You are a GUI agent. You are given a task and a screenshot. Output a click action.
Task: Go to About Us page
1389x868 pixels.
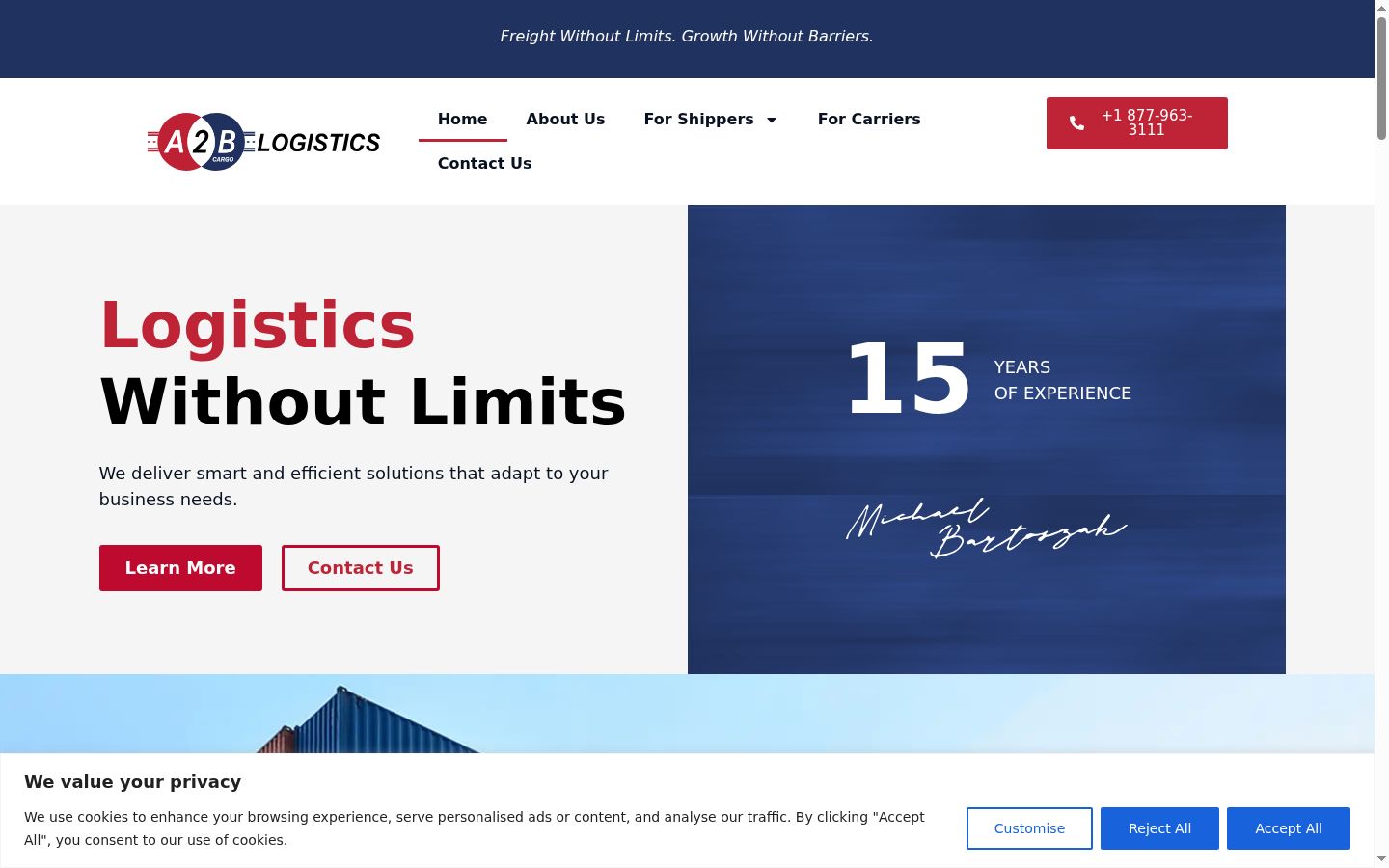[565, 120]
